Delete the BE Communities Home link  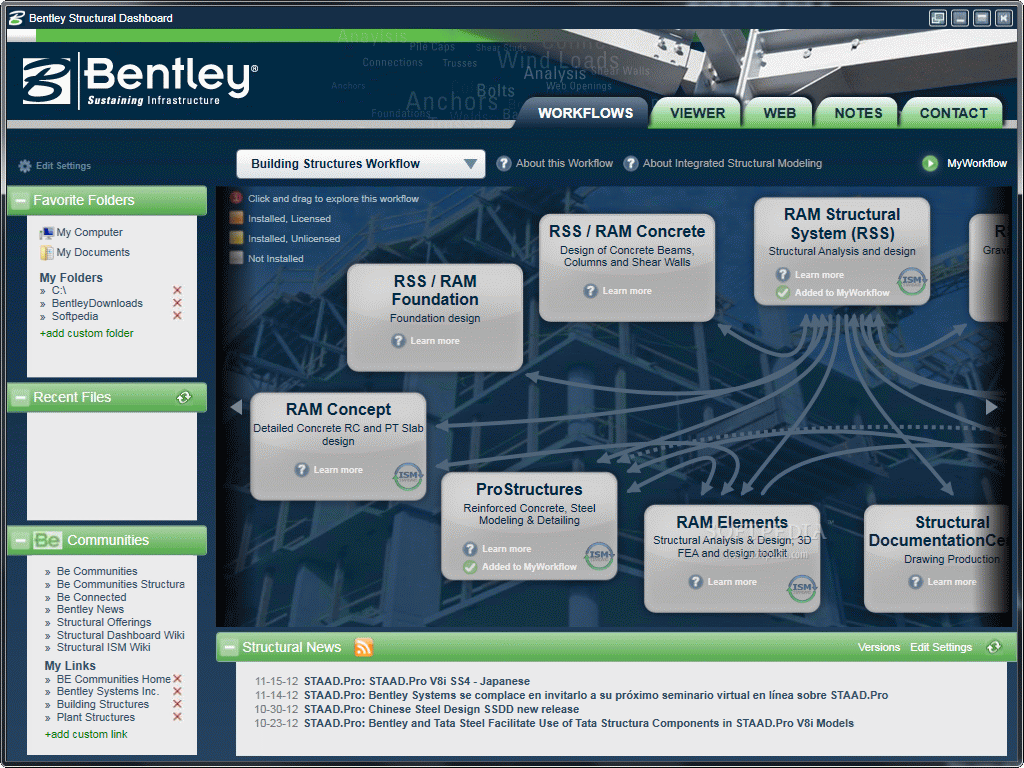coord(177,679)
